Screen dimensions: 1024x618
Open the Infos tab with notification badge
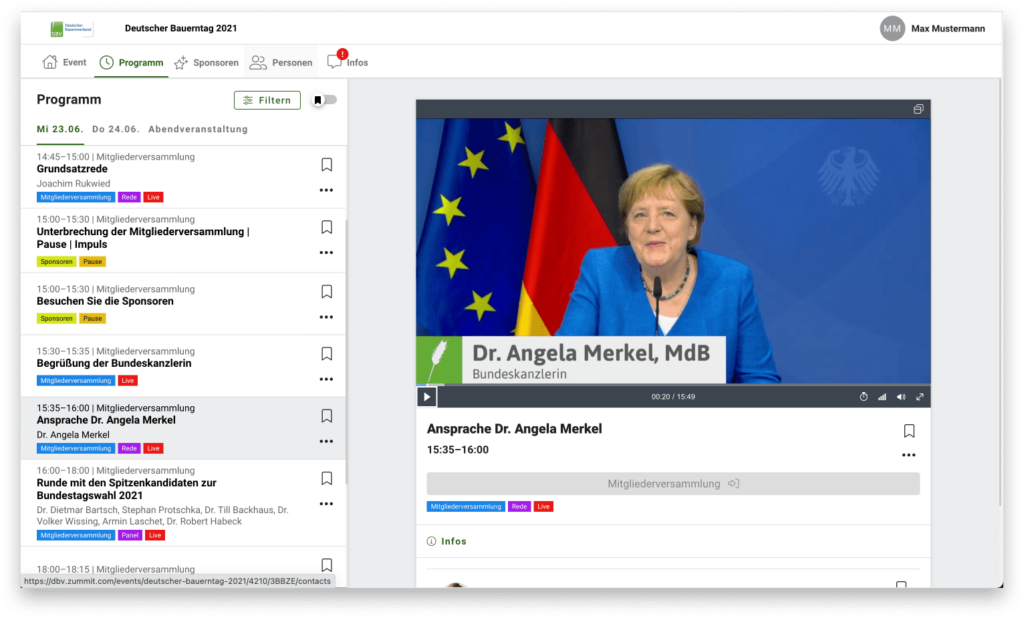click(x=347, y=61)
